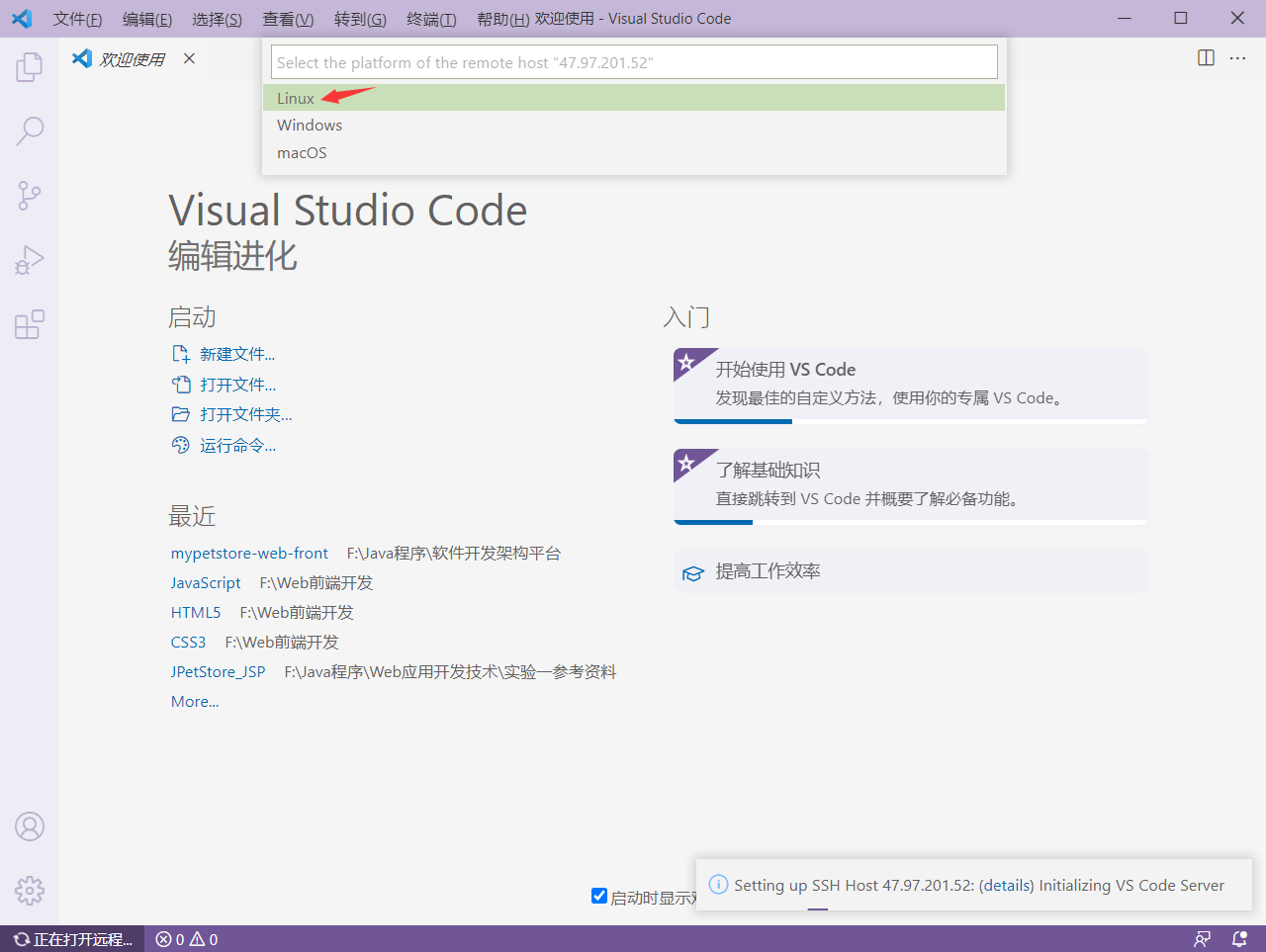The image size is (1266, 952).
Task: Open the 开始使用 VS Code walkthrough card
Action: pos(911,386)
